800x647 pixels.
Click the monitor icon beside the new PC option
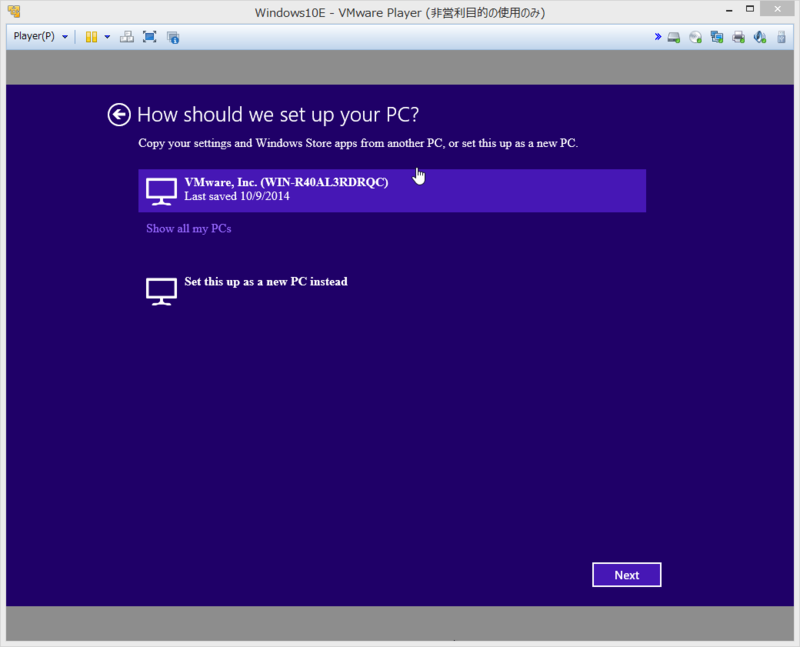pyautogui.click(x=161, y=291)
